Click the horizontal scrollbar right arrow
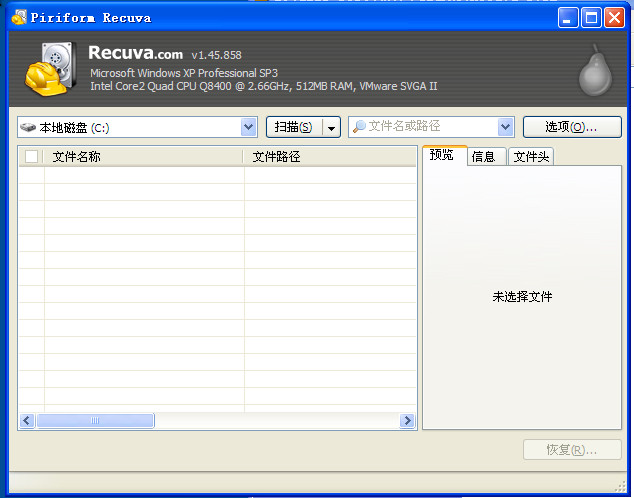This screenshot has height=498, width=634. (x=407, y=421)
